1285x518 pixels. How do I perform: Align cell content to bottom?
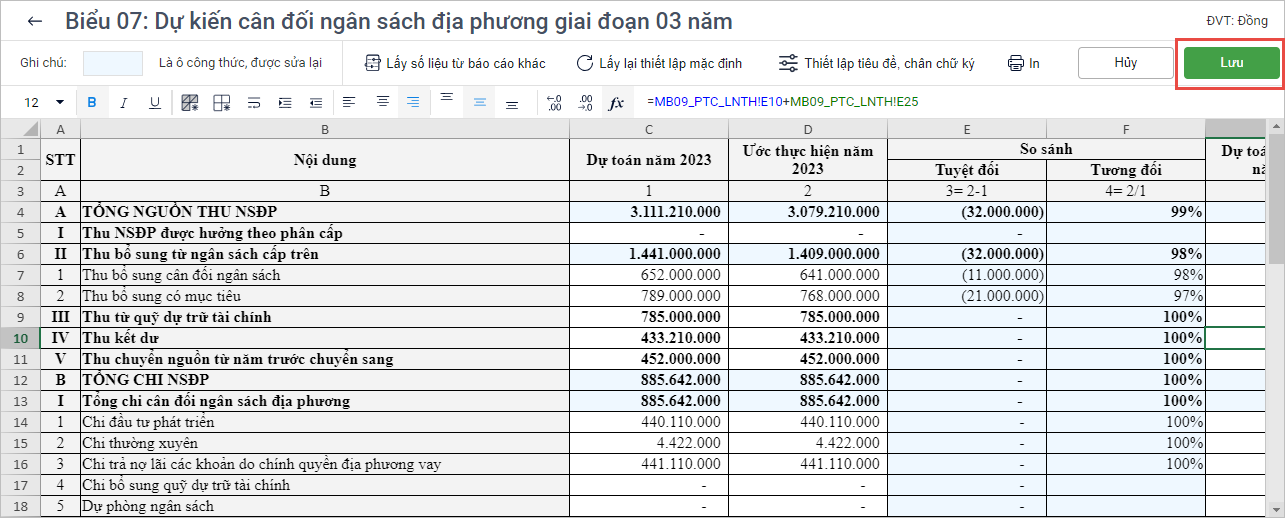coord(512,104)
